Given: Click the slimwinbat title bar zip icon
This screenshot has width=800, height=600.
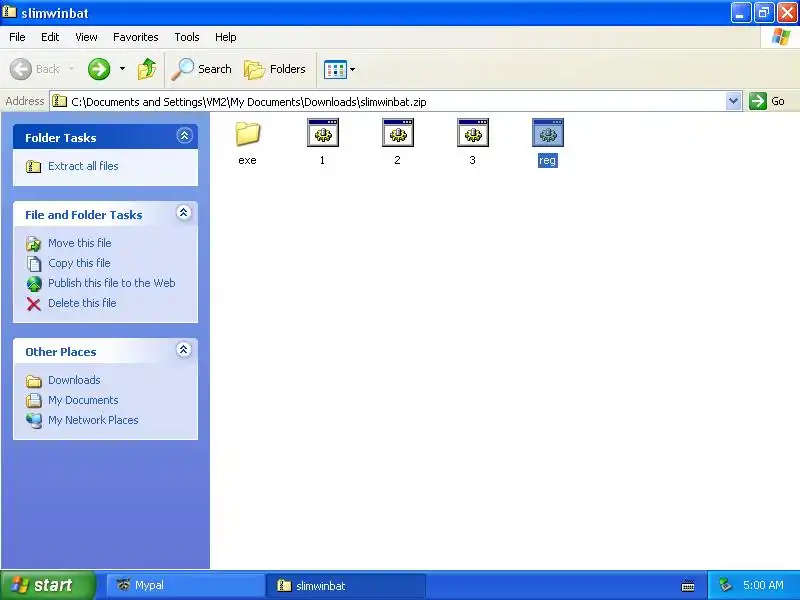Looking at the screenshot, I should pos(9,12).
